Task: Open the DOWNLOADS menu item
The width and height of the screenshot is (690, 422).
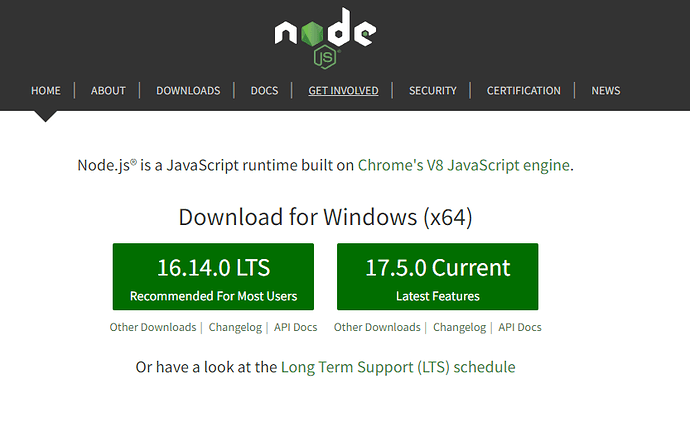Action: [x=188, y=91]
